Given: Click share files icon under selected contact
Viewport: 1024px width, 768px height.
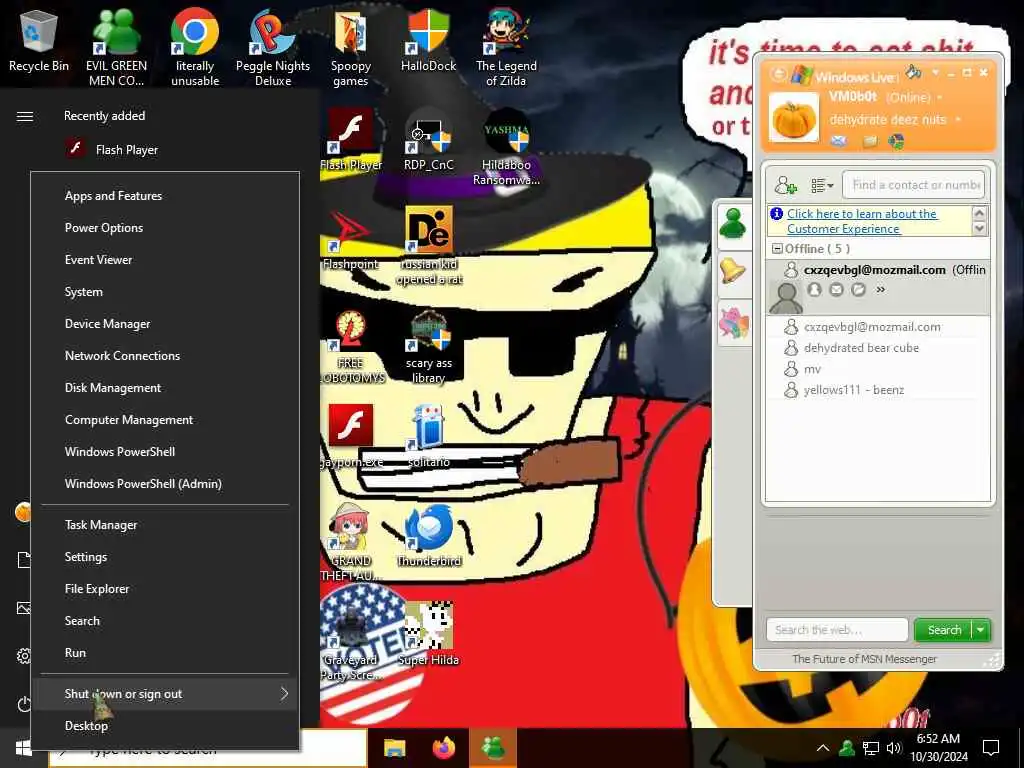Looking at the screenshot, I should (x=858, y=290).
